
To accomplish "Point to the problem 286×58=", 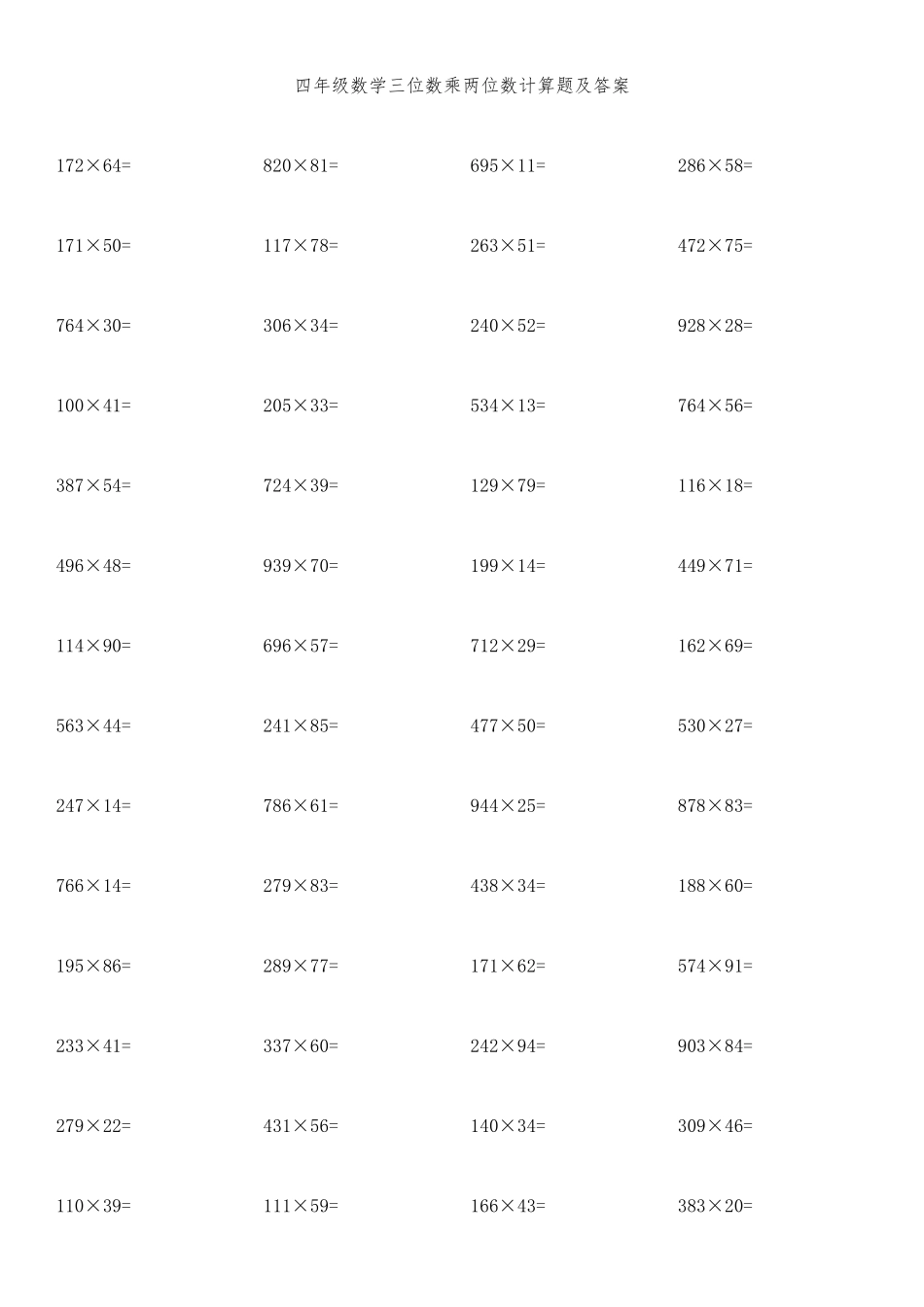I will pos(715,166).
